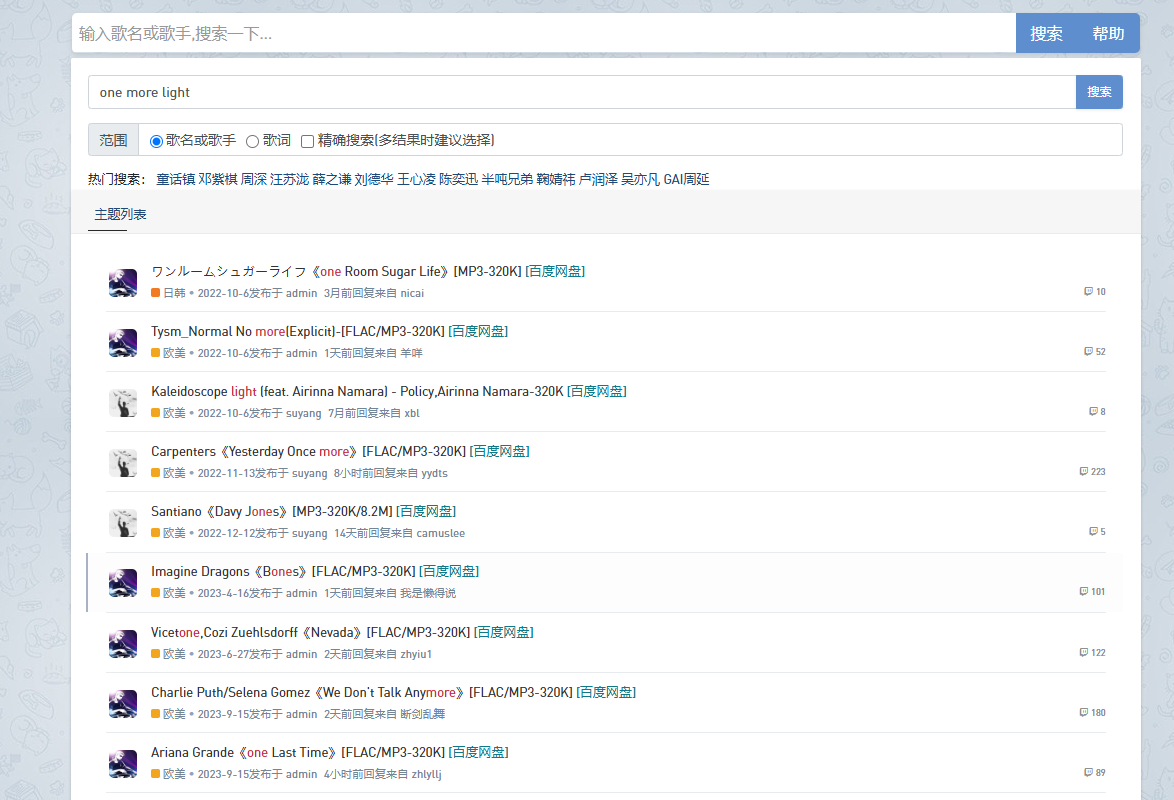Click avatar beside One Room Sugar Life post

coord(123,282)
